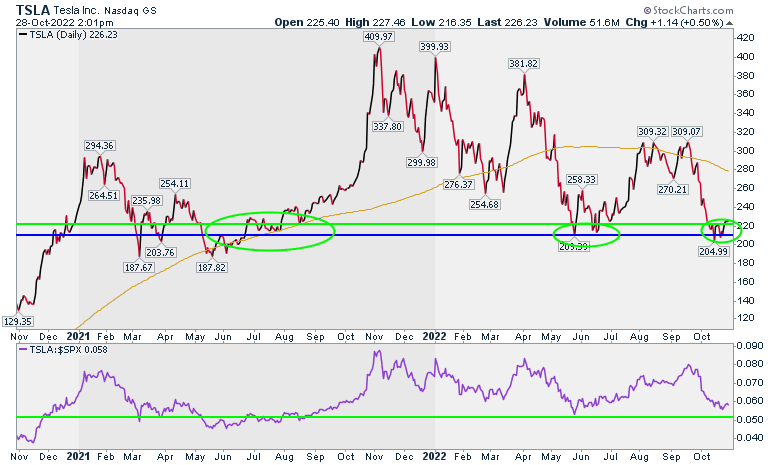Click the 0.090 tick on the ratio axis

(750, 345)
